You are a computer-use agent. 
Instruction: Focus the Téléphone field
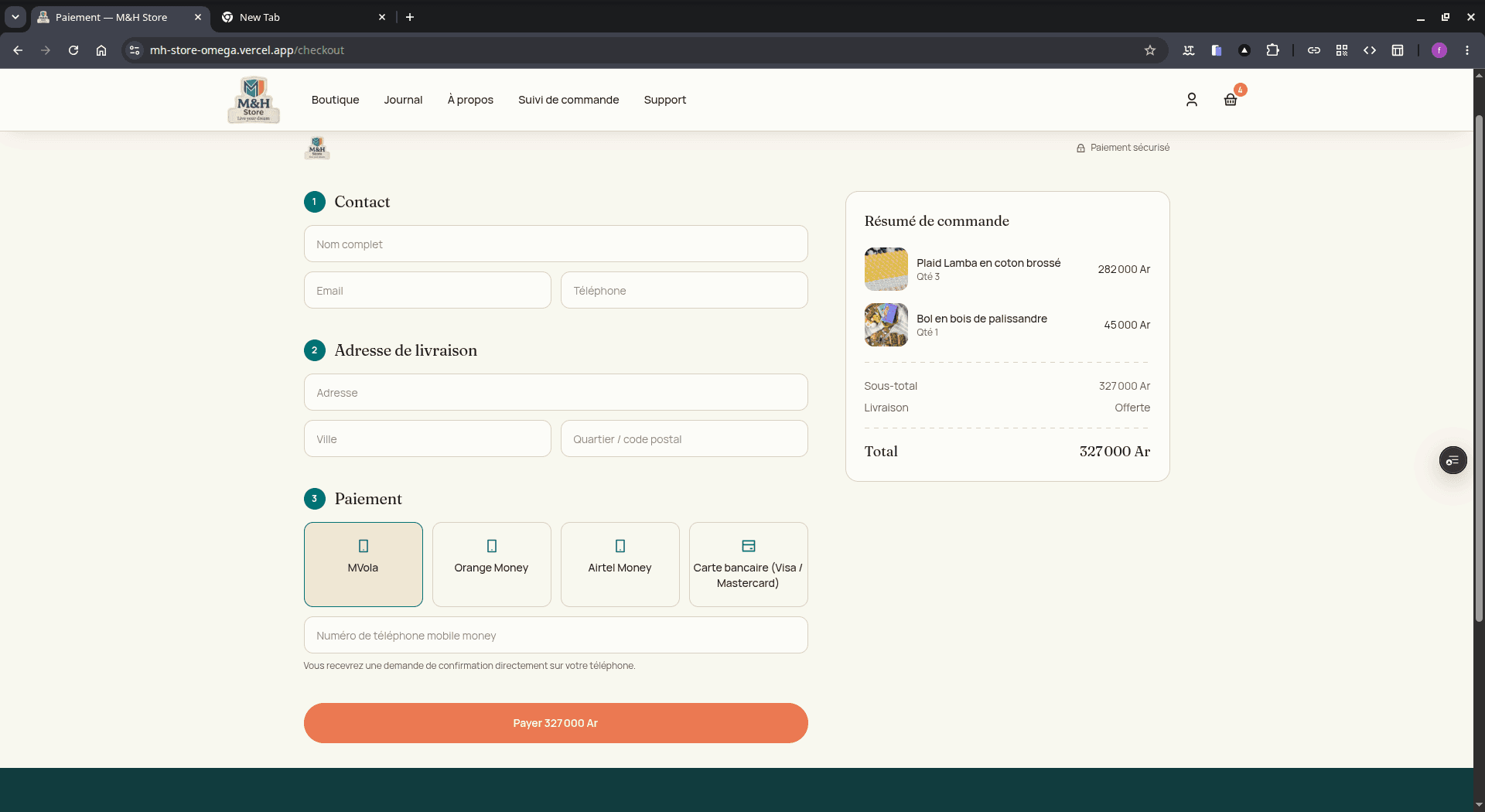(684, 291)
